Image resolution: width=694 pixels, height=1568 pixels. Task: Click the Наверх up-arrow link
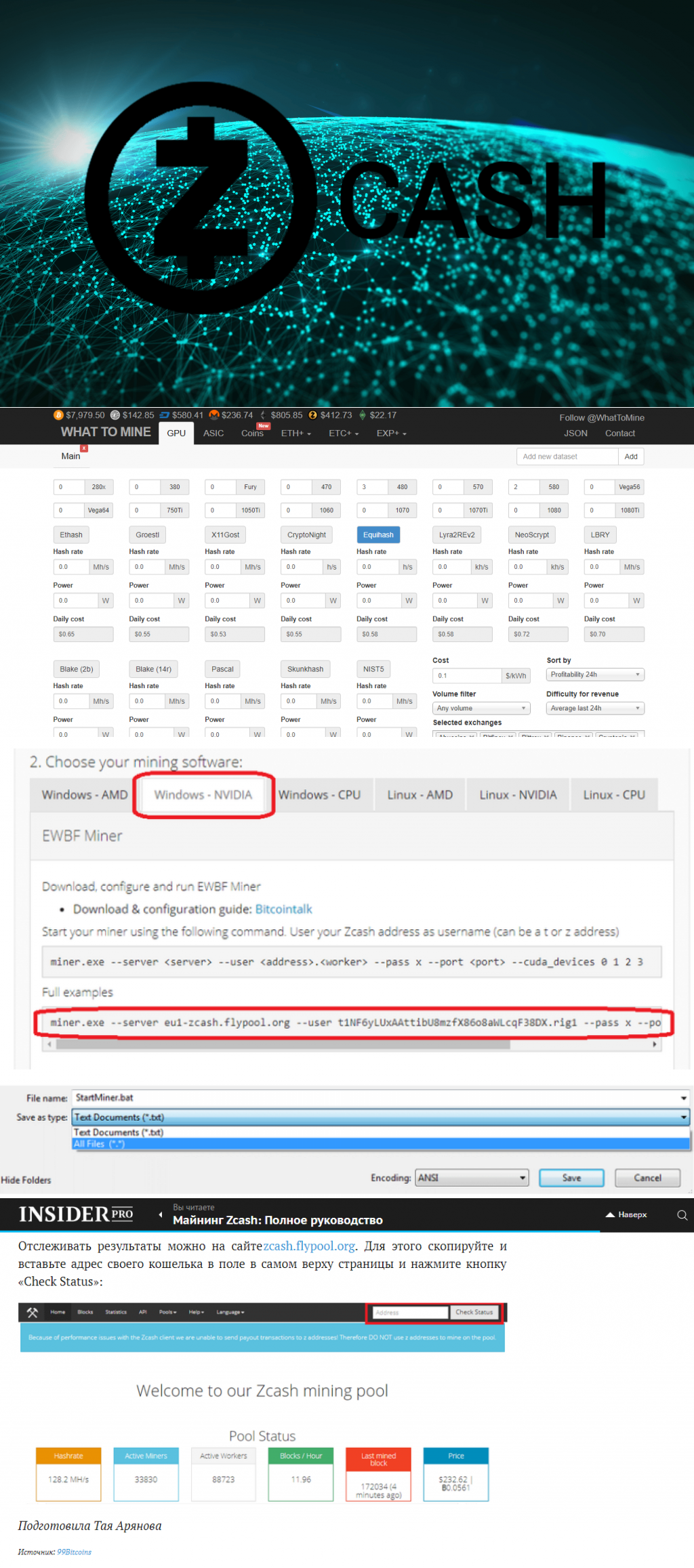tap(626, 1214)
